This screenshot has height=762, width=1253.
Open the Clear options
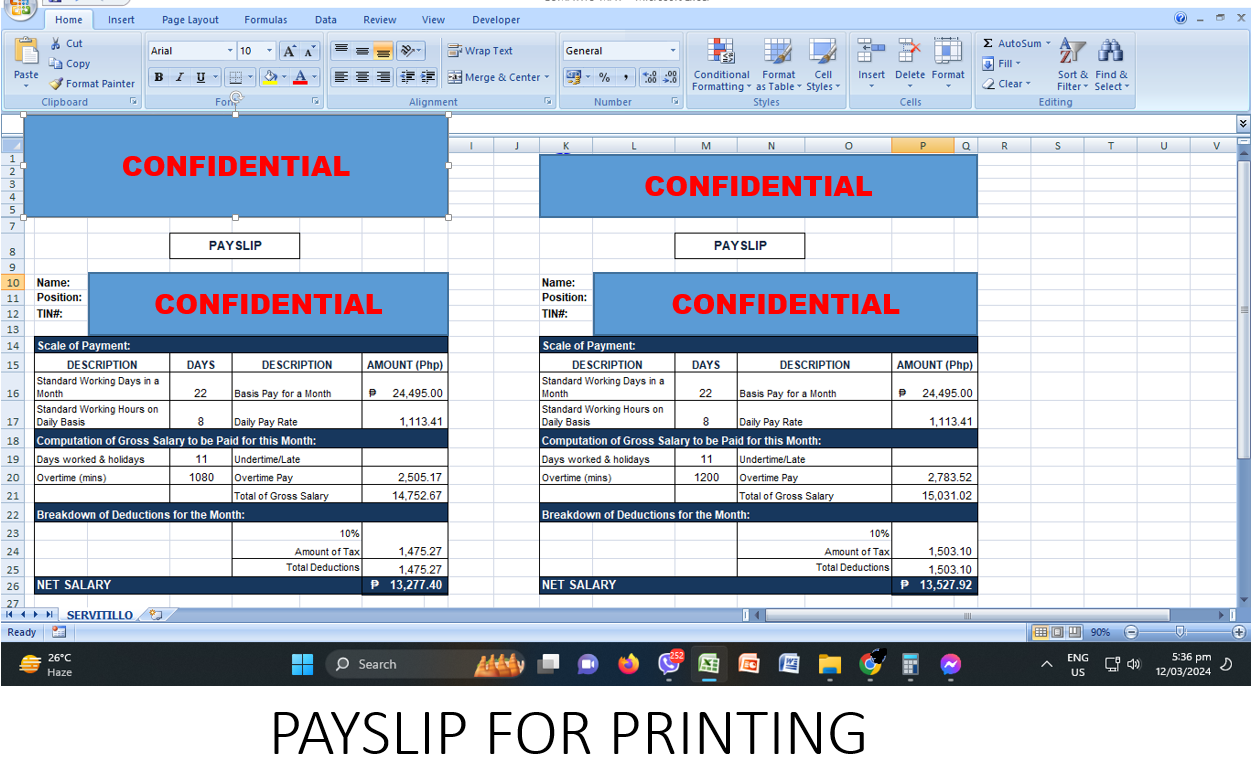point(1006,84)
